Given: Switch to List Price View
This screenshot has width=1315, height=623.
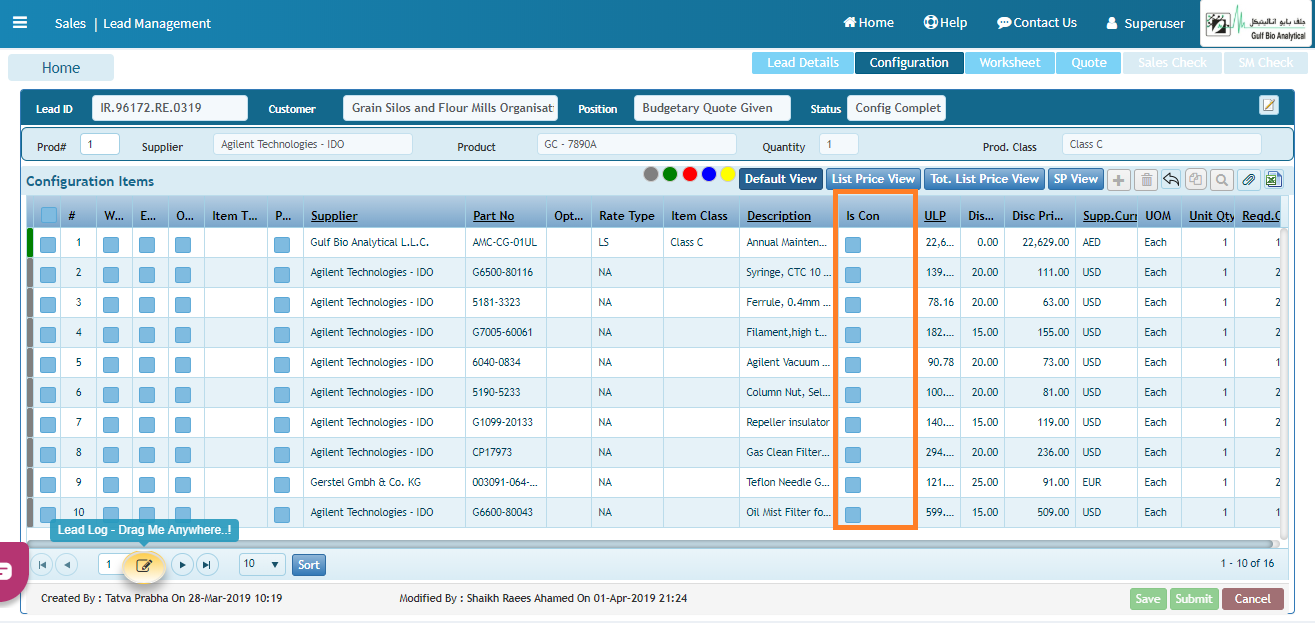Looking at the screenshot, I should 873,179.
